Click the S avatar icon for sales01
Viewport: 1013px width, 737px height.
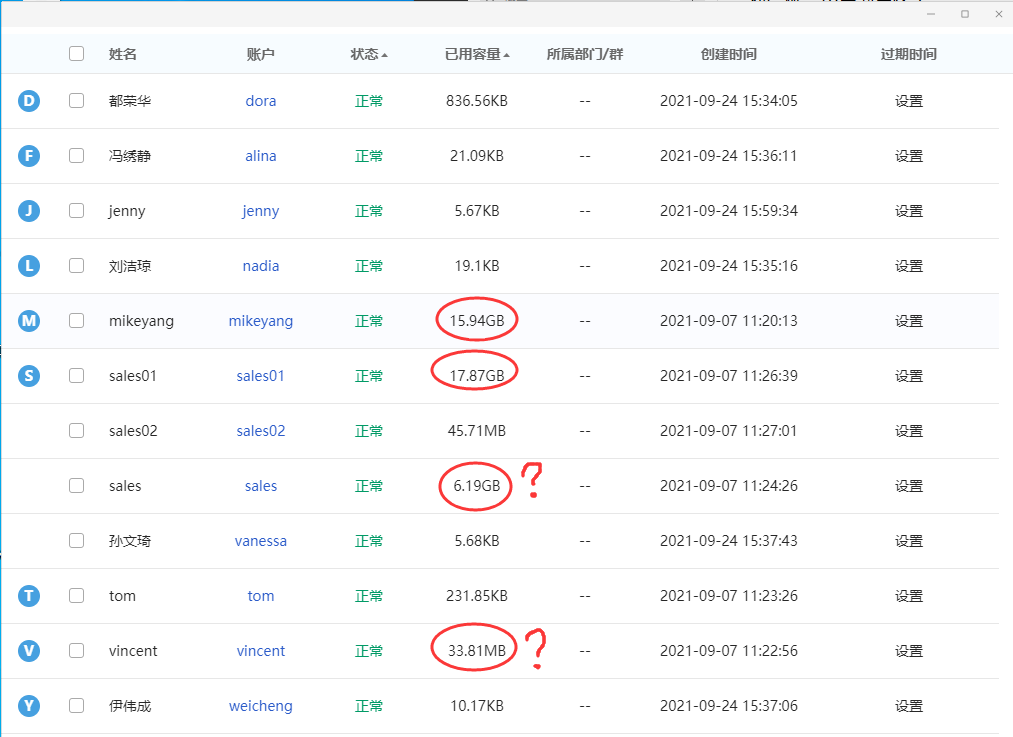pos(28,376)
